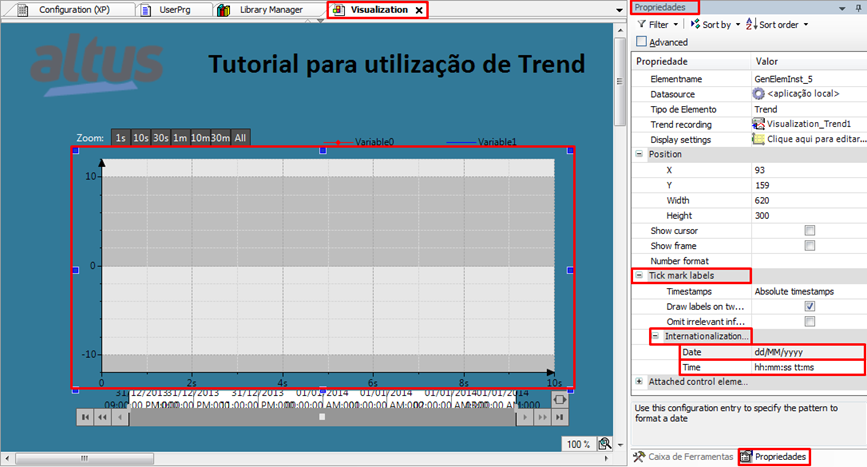Click the Trend recording Visualization_Trend1 icon
Viewport: 867px width, 467px height.
click(759, 124)
